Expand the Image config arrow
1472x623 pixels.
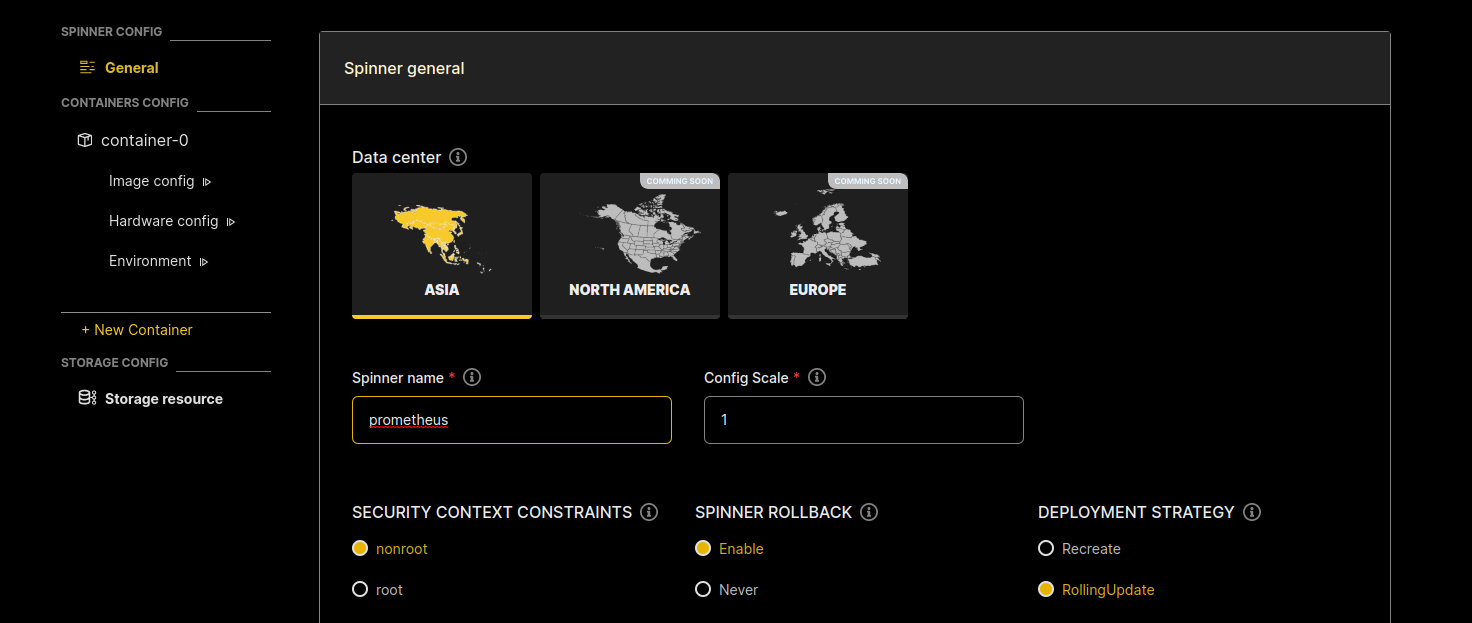pos(207,182)
